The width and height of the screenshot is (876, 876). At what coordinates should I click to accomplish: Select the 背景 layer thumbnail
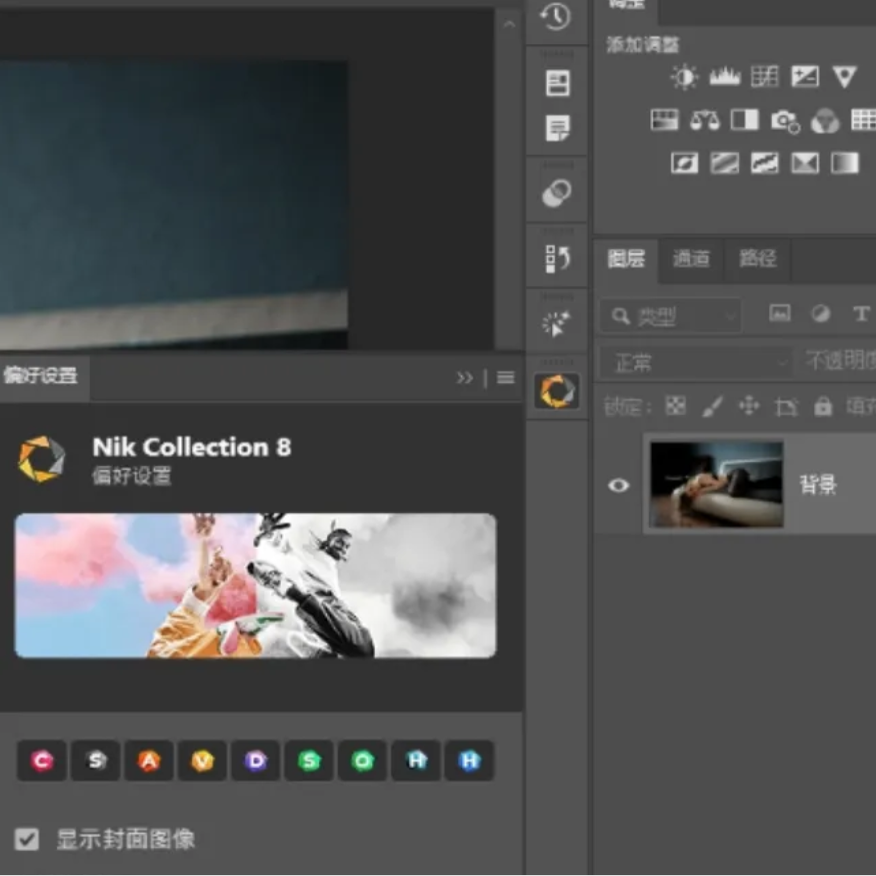pyautogui.click(x=716, y=484)
